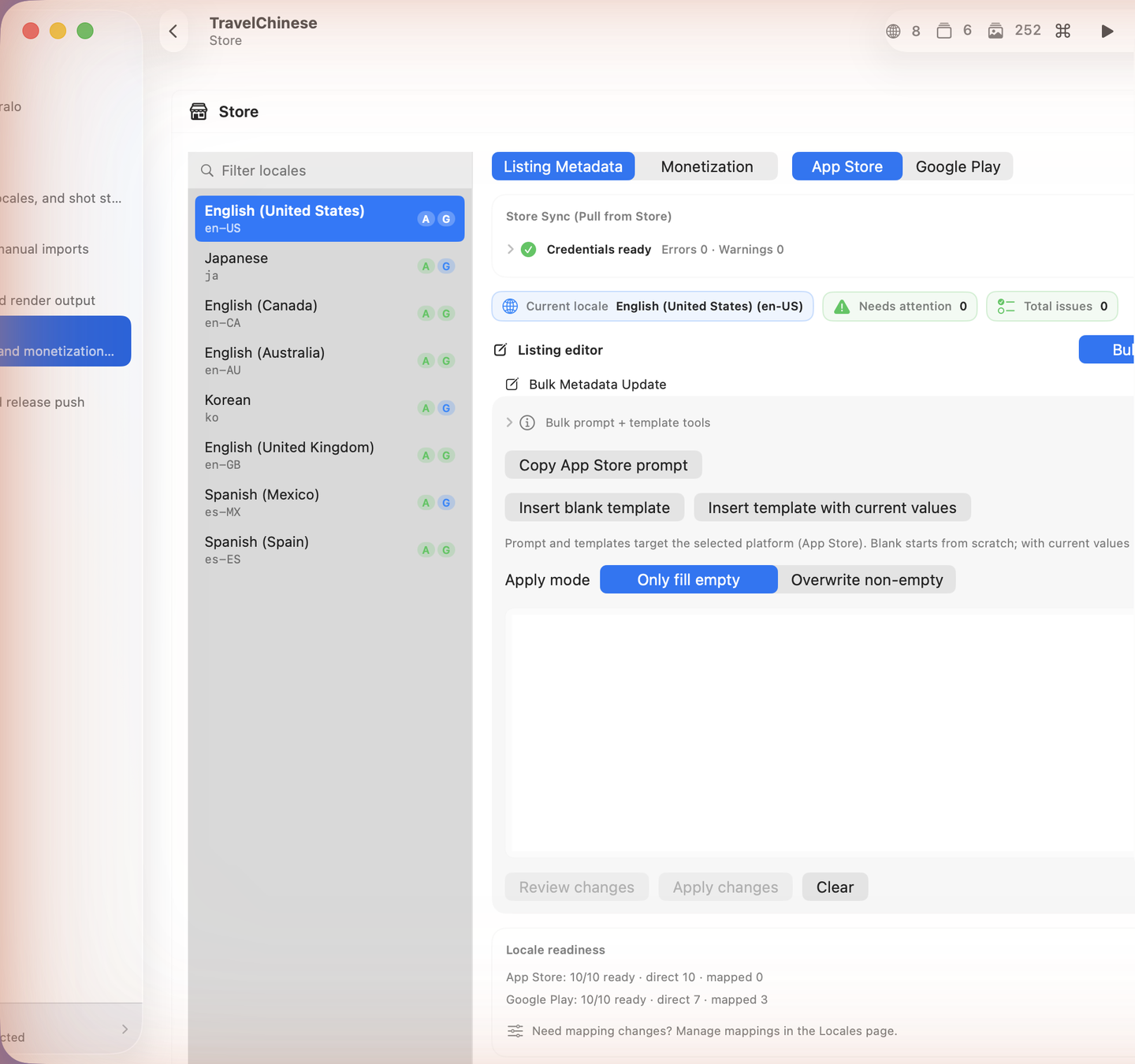Click the blue Bulk button at right edge

(x=1107, y=350)
